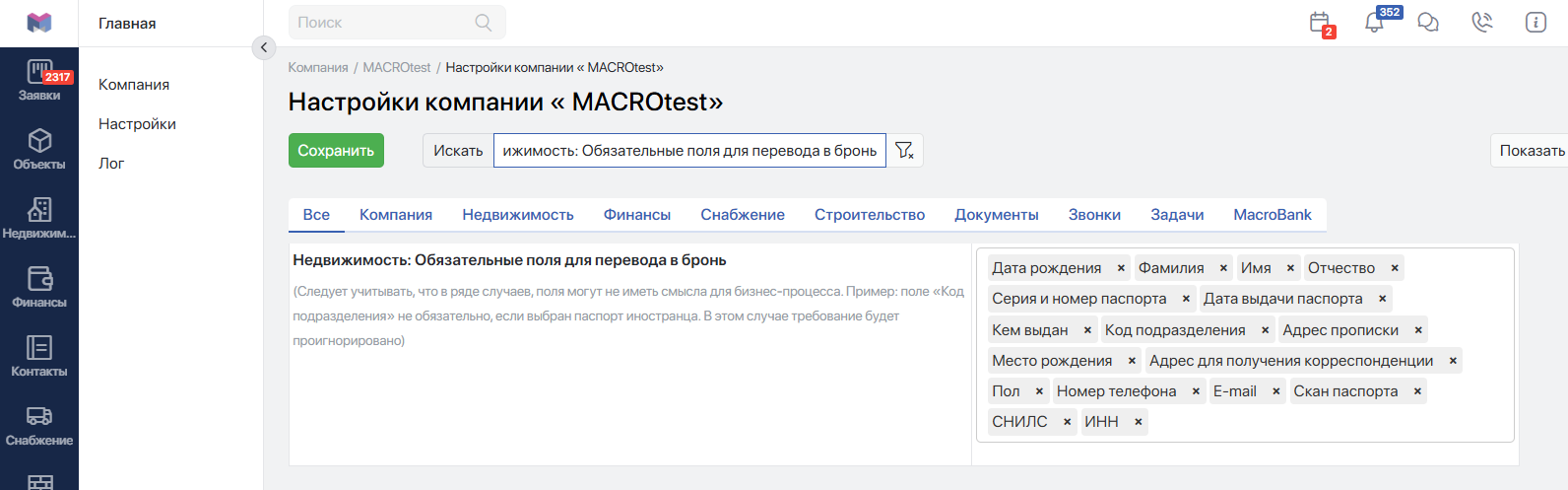
Task: Open Главная in the left menu
Action: click(127, 24)
